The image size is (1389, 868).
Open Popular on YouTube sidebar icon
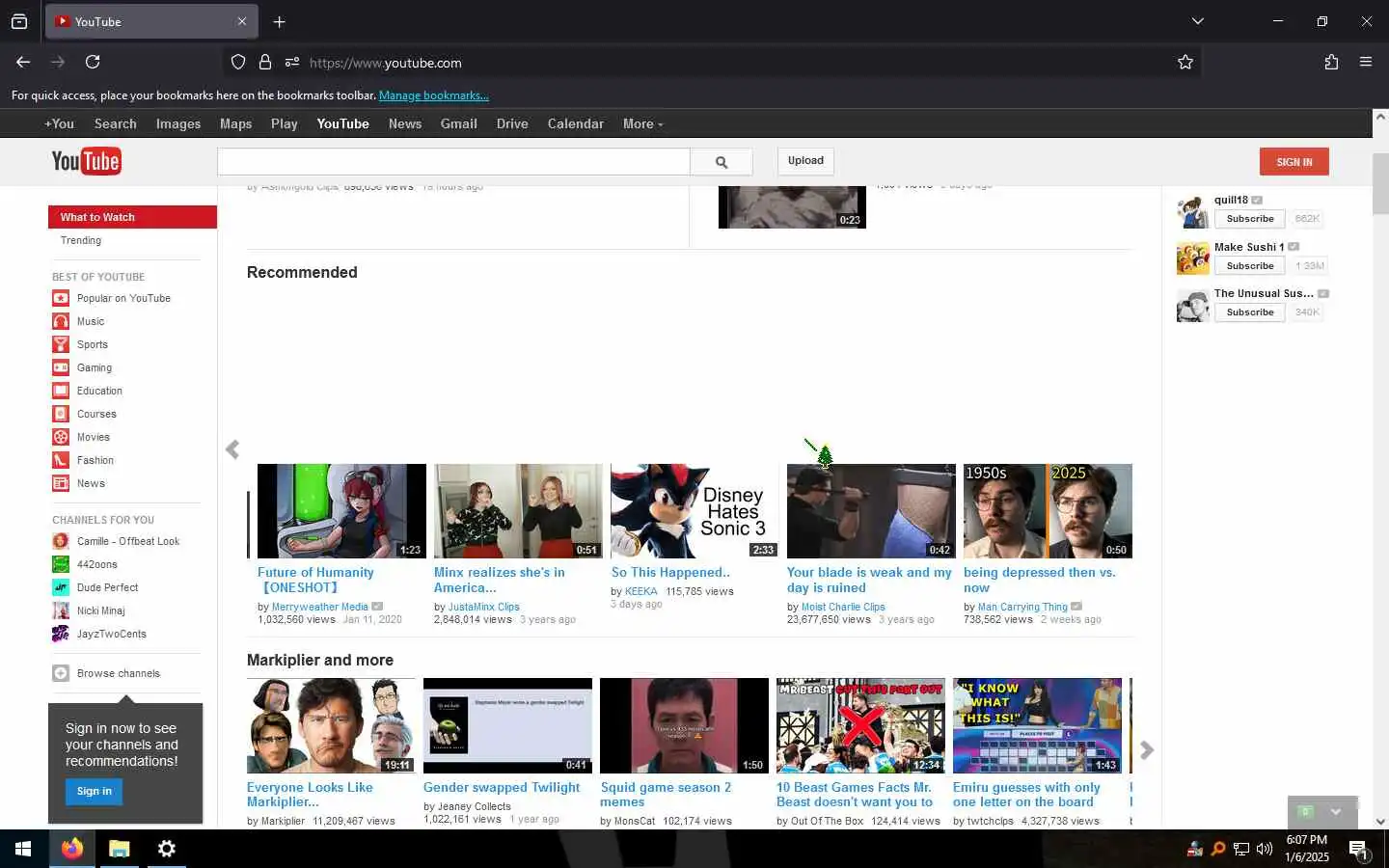[x=61, y=298]
